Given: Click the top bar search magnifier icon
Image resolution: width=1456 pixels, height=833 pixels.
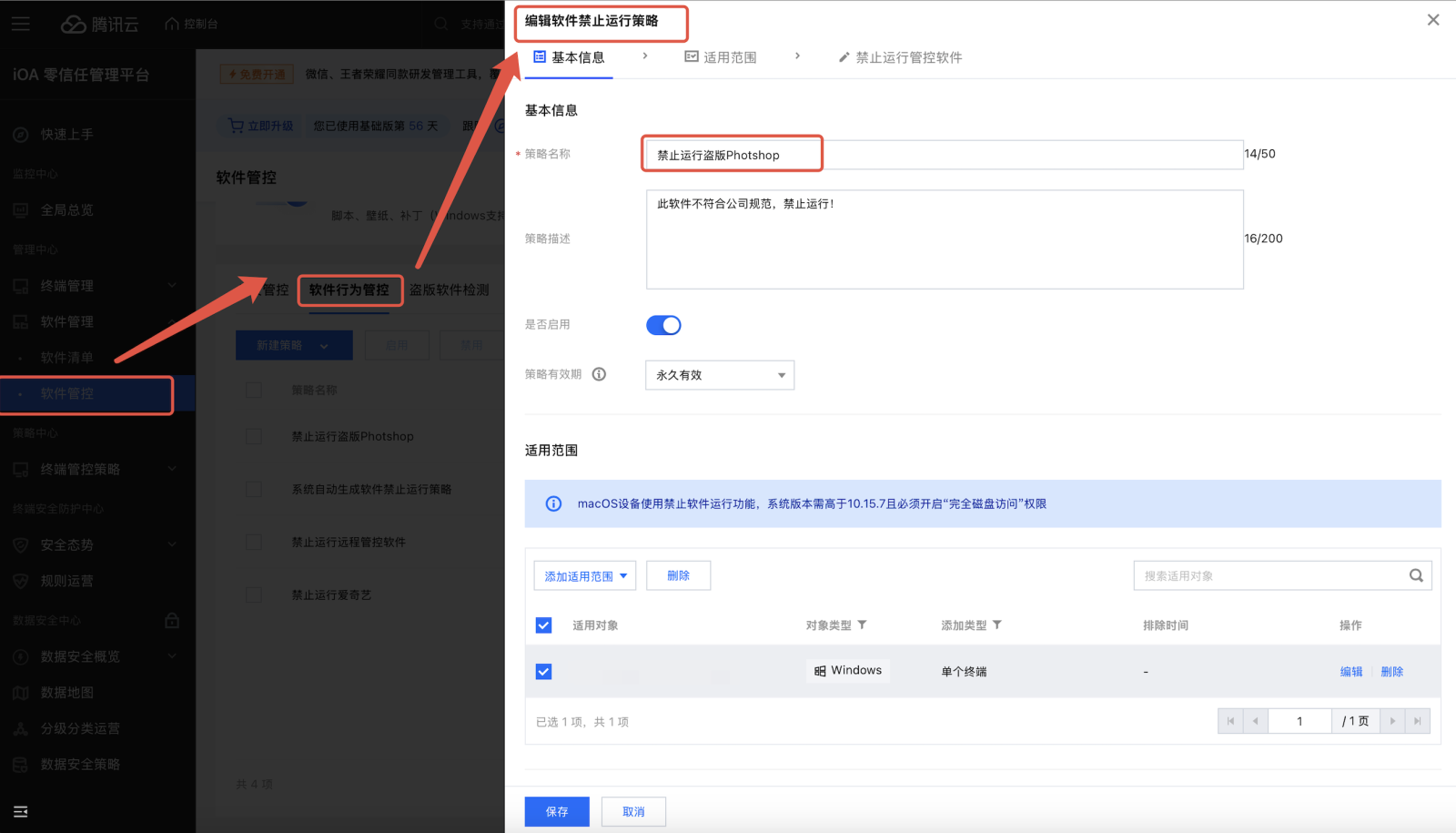Looking at the screenshot, I should (441, 25).
